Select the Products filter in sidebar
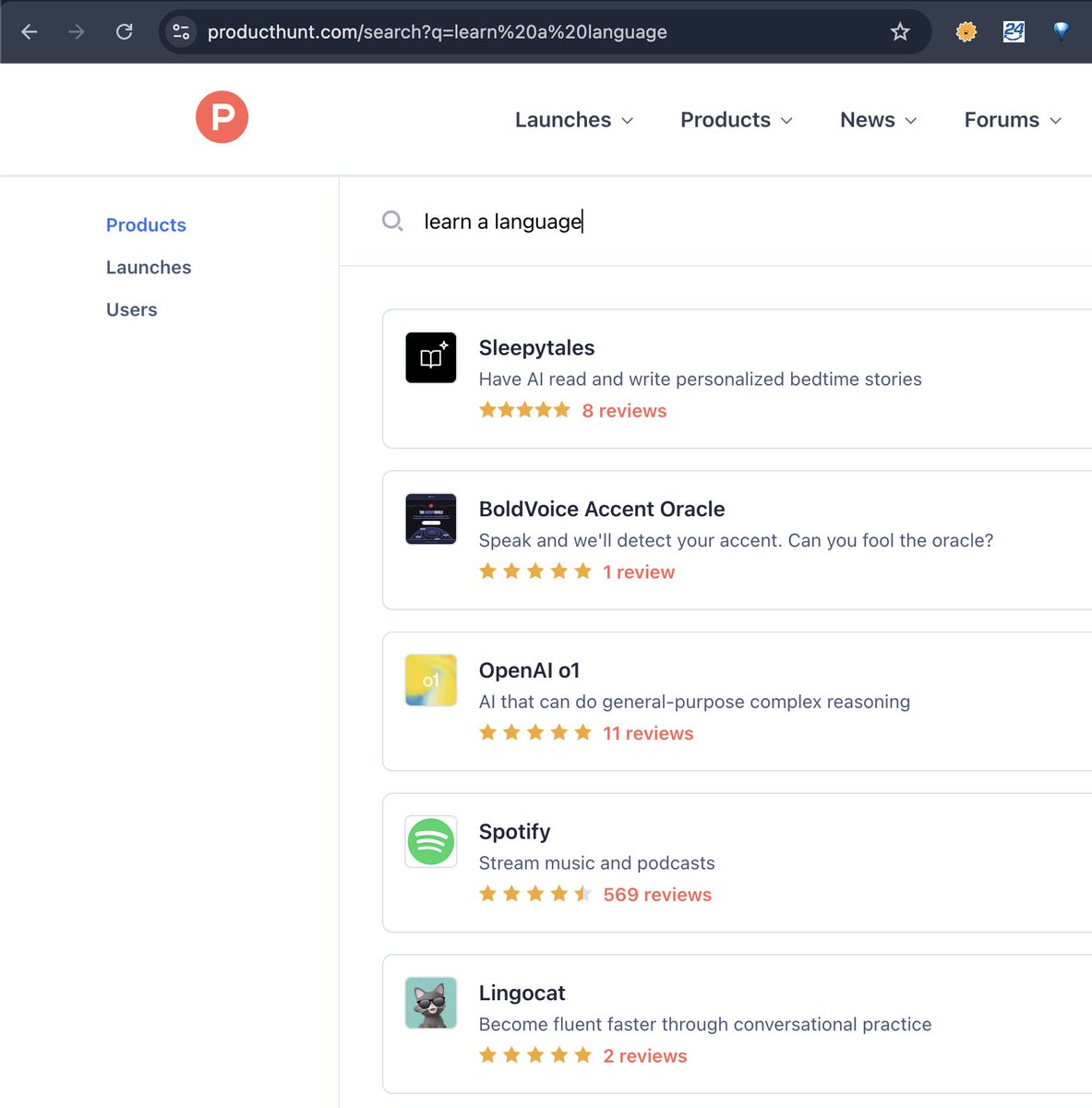Image resolution: width=1092 pixels, height=1108 pixels. click(146, 225)
